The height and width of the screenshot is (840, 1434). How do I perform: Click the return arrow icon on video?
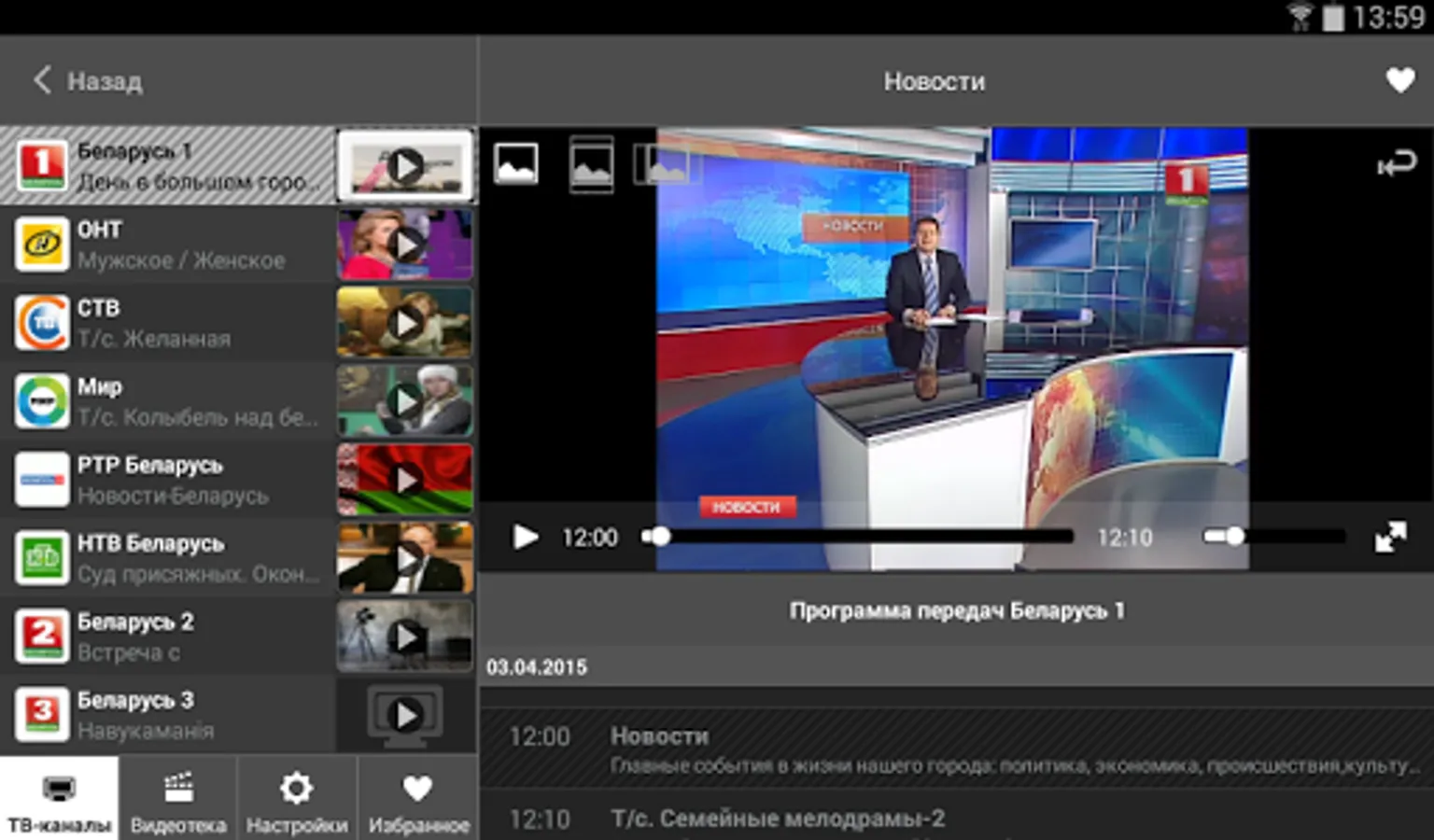1396,165
